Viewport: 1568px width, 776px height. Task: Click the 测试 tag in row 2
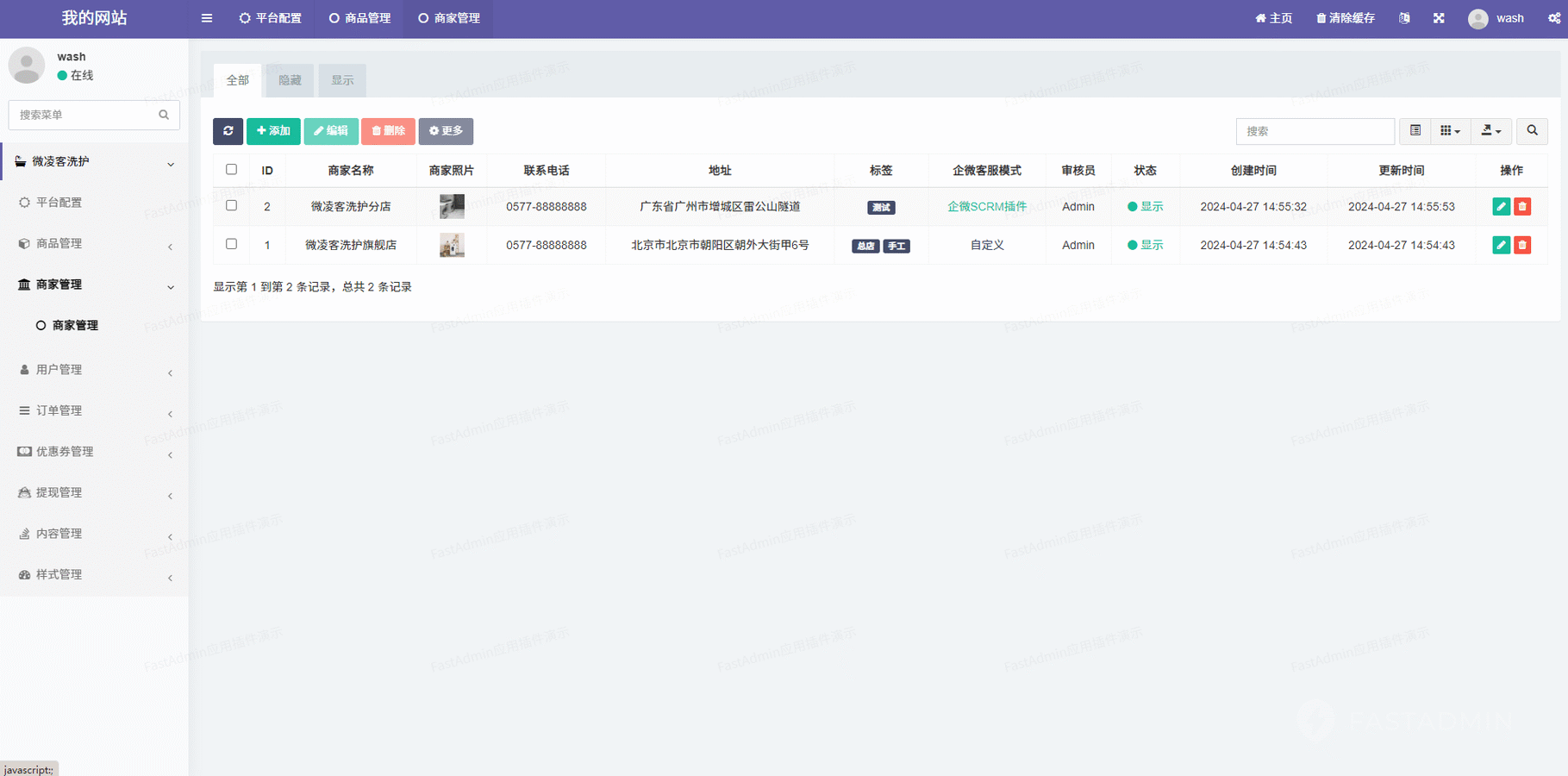click(881, 208)
